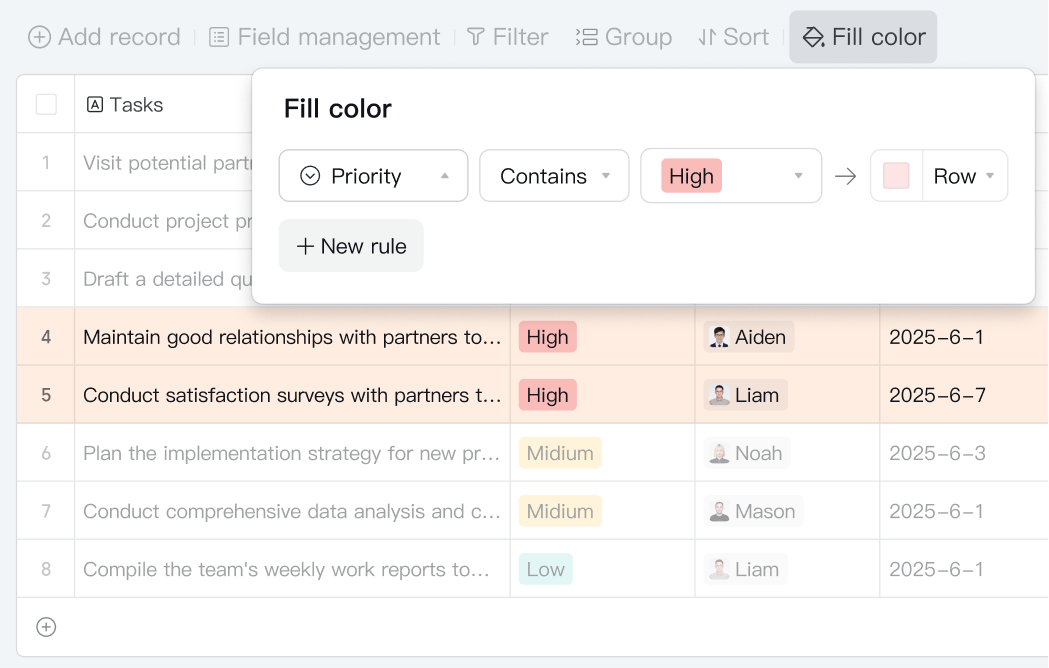1049x668 pixels.
Task: Open the High value dropdown
Action: 730,176
